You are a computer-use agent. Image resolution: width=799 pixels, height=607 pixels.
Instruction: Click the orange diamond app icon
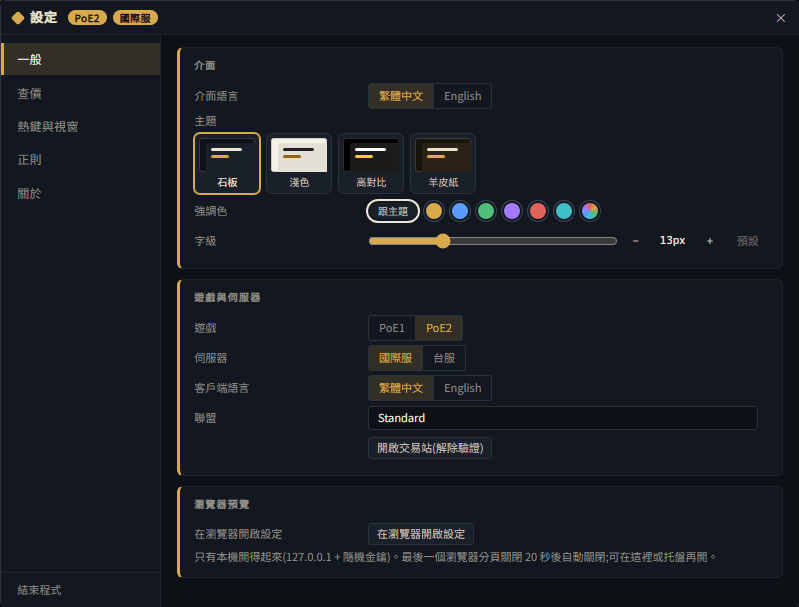tap(18, 18)
